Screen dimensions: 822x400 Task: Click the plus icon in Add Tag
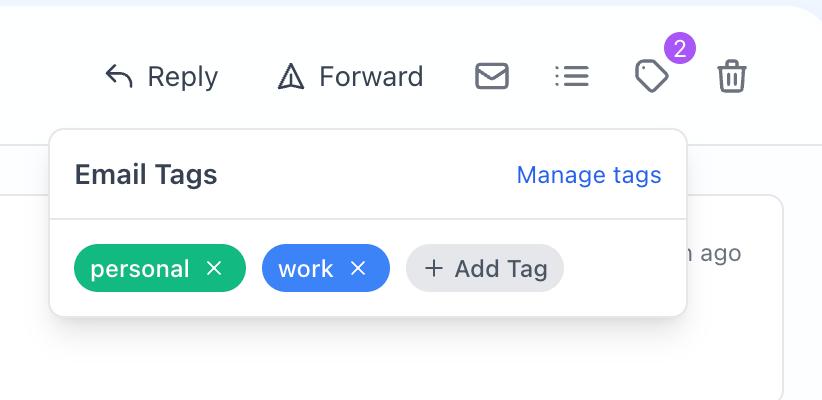pyautogui.click(x=434, y=268)
